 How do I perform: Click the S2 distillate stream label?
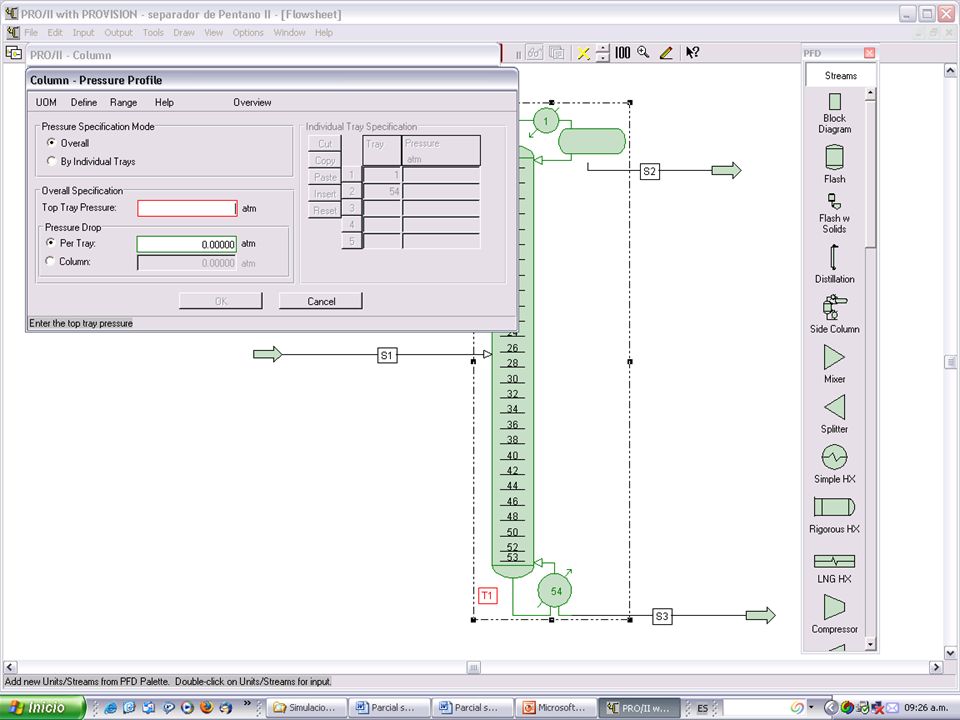click(x=650, y=171)
